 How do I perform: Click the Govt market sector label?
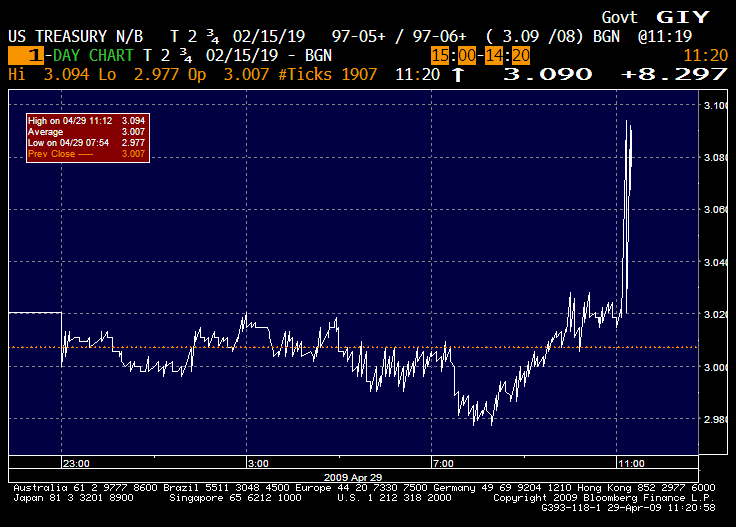coord(620,17)
